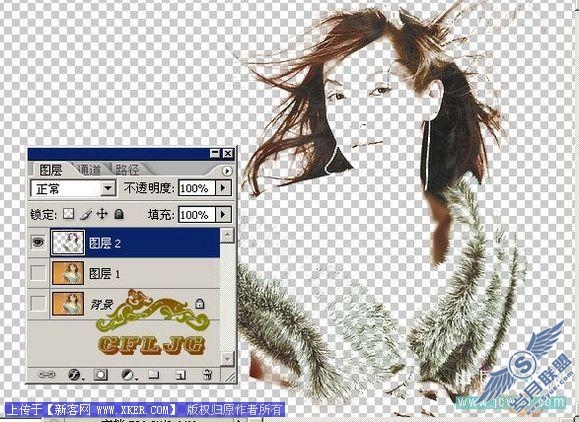579x422 pixels.
Task: Toggle lock all padlock icon
Action: (x=119, y=214)
